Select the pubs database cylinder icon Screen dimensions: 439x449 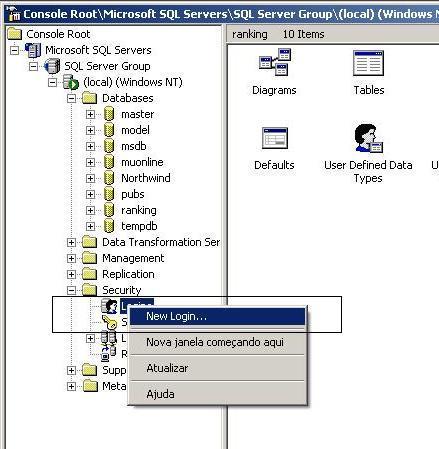109,194
